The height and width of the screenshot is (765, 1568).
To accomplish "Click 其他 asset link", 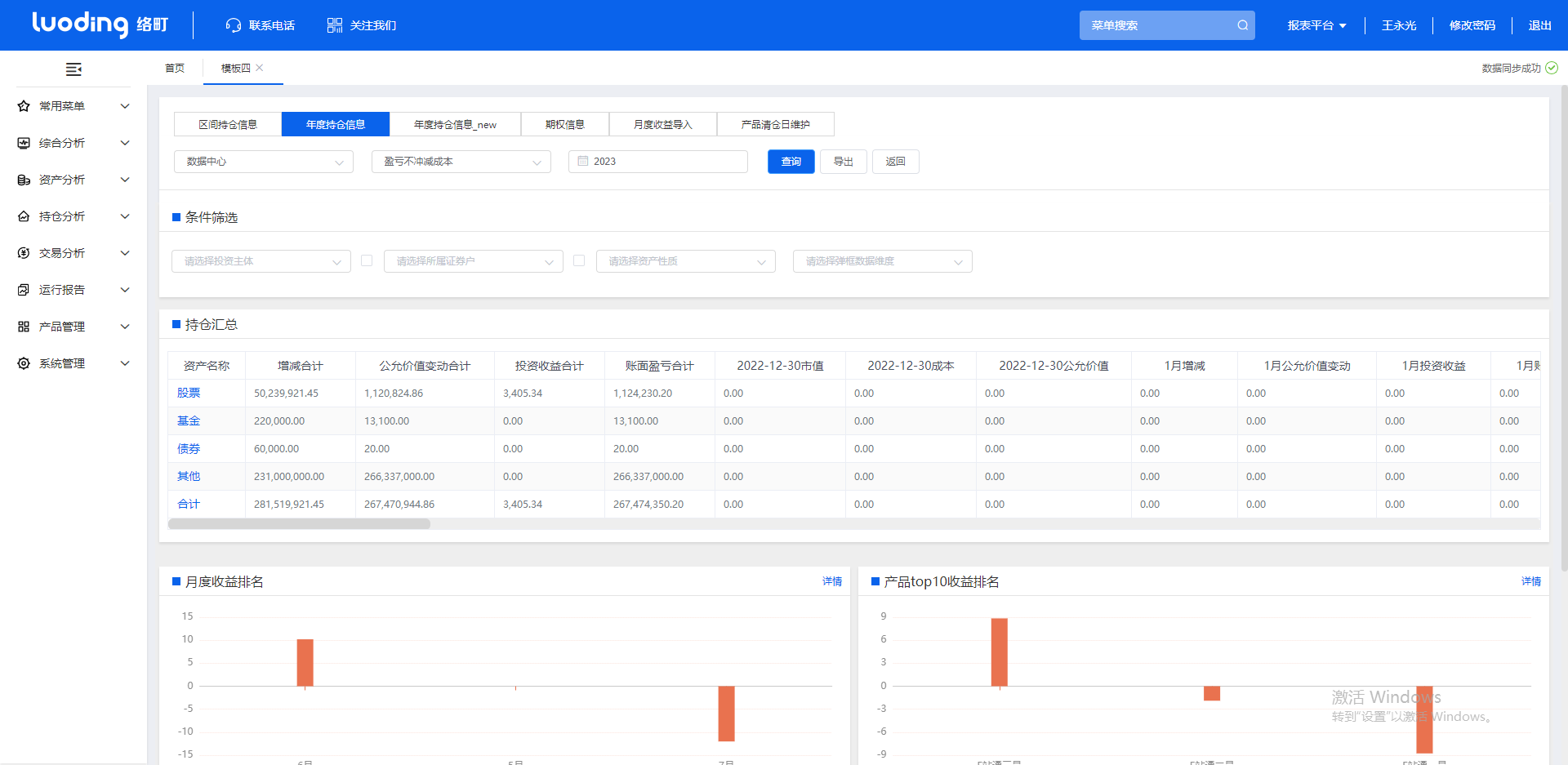I will 189,476.
